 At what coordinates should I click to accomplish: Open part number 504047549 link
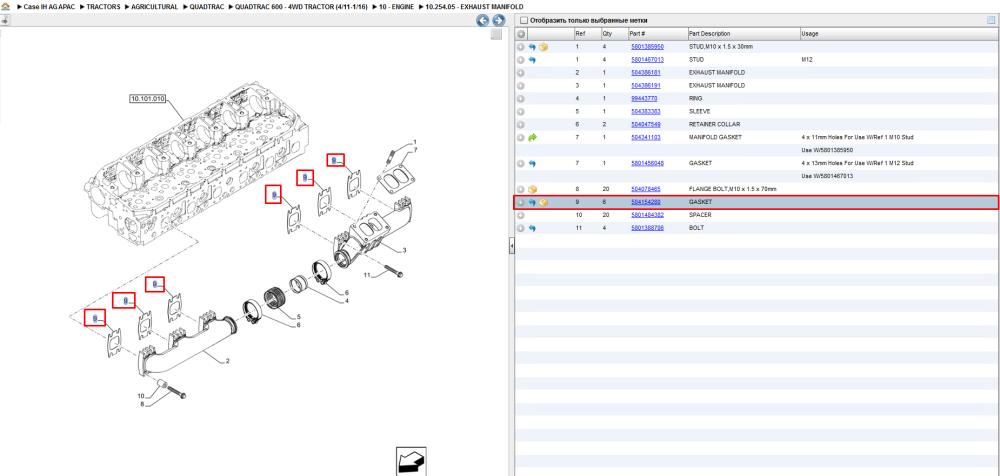coord(645,124)
